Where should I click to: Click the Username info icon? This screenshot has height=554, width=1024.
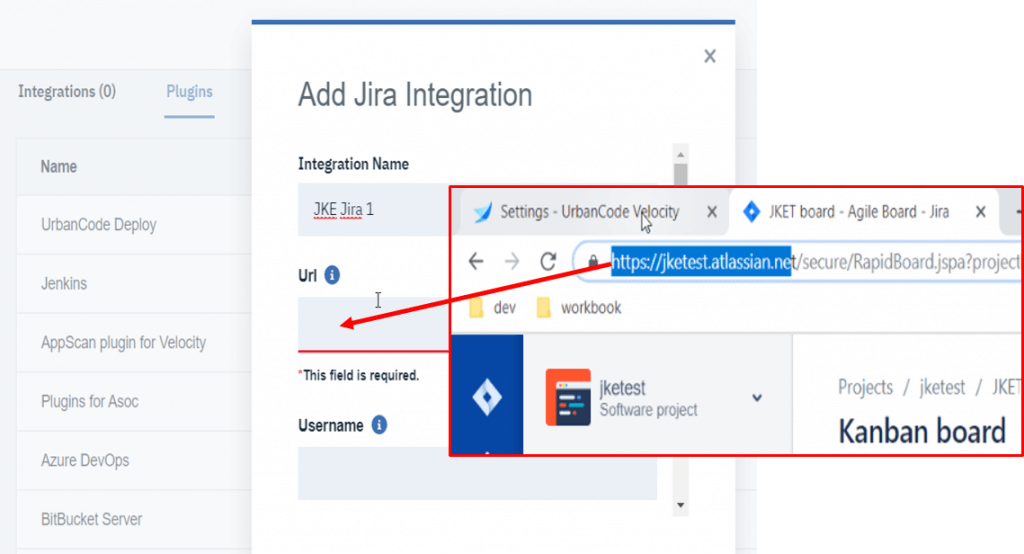(379, 425)
